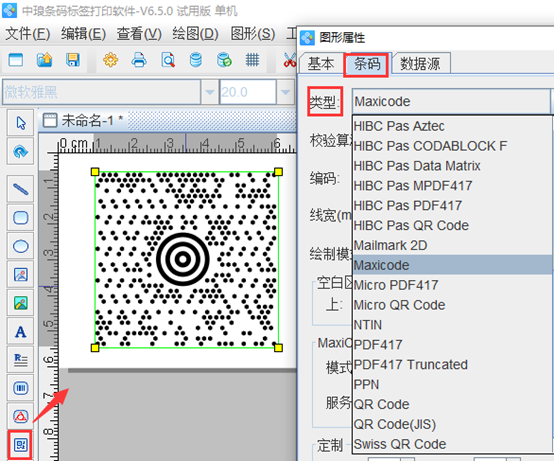This screenshot has height=461, width=554.
Task: Choose Mailmark 2D barcode type
Action: 452,245
